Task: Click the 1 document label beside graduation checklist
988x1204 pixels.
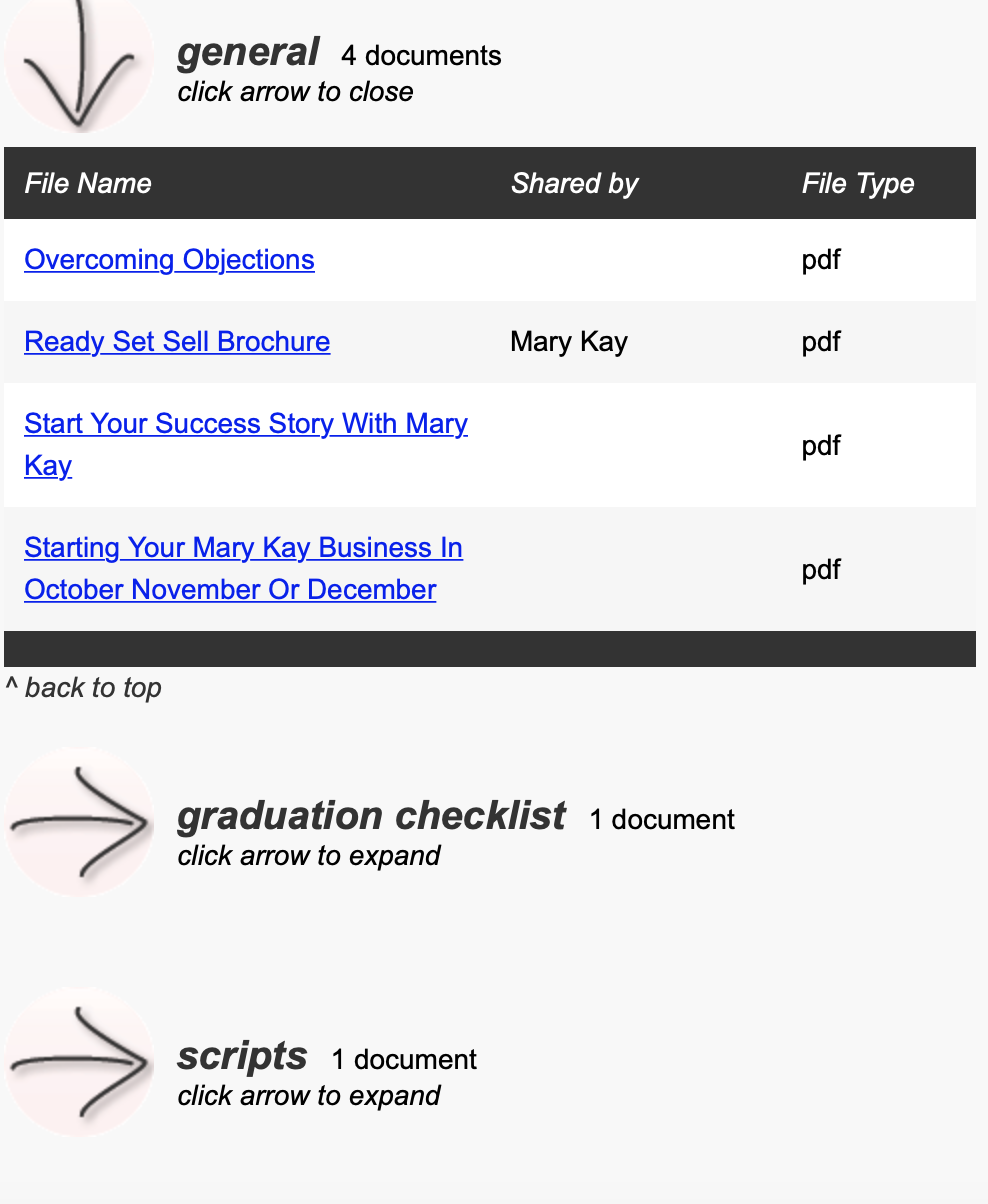Action: pyautogui.click(x=662, y=820)
